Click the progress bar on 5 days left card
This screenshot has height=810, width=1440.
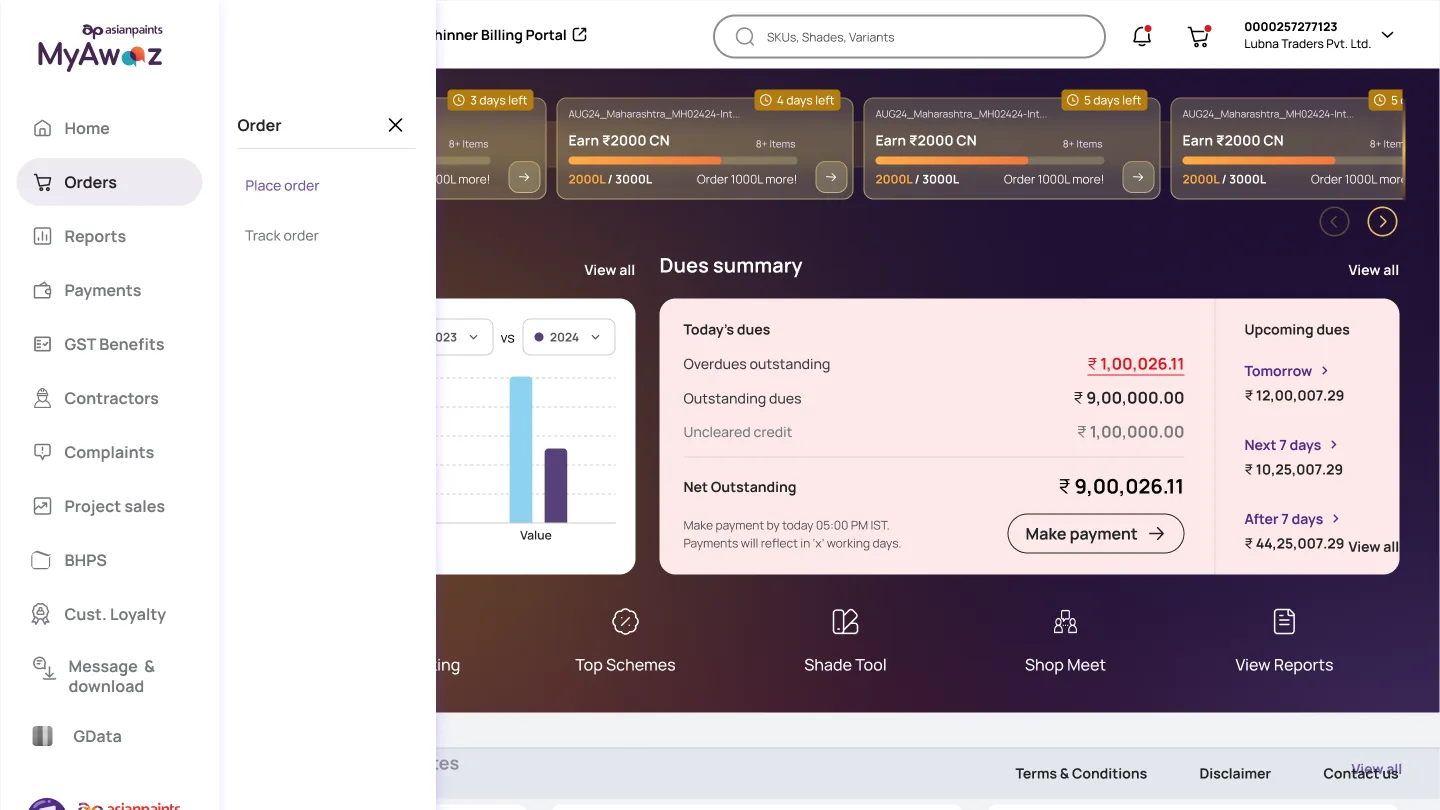coord(990,160)
